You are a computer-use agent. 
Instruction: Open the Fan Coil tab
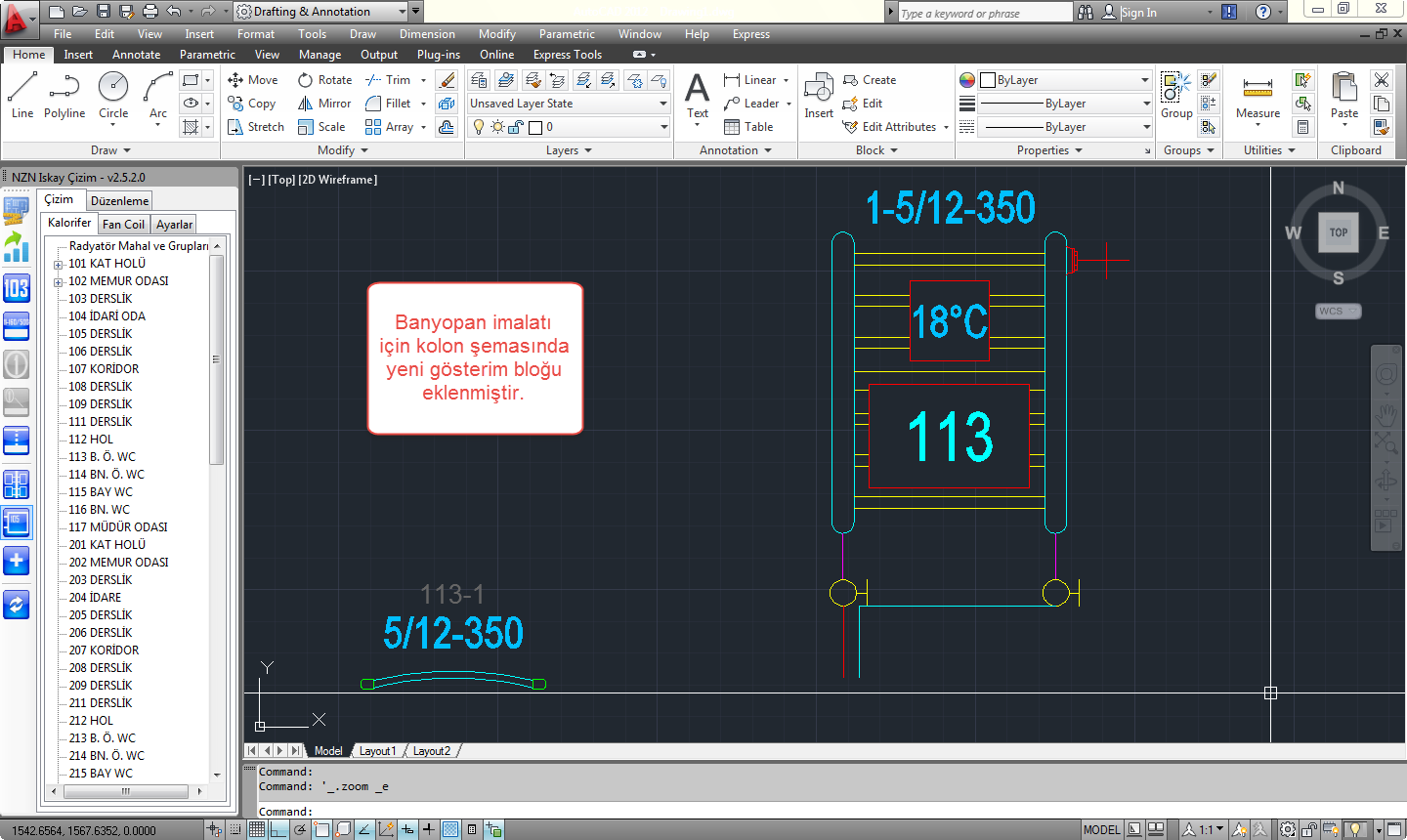click(123, 225)
